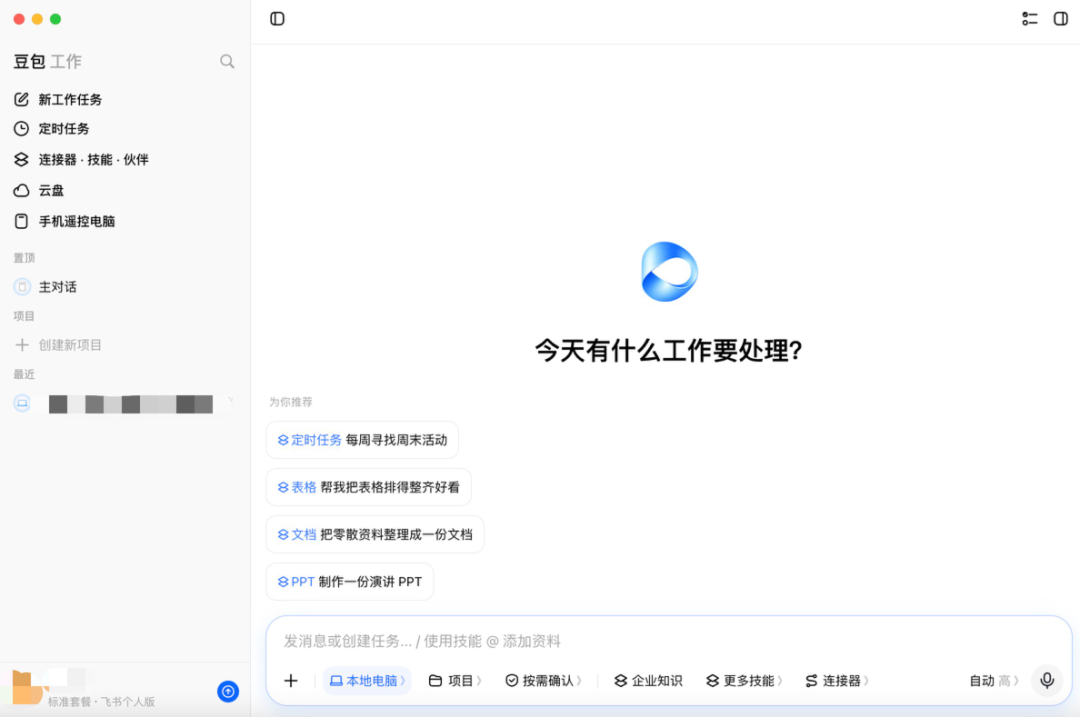
Task: Choose suggestion 每周寻找周末活动
Action: point(362,439)
